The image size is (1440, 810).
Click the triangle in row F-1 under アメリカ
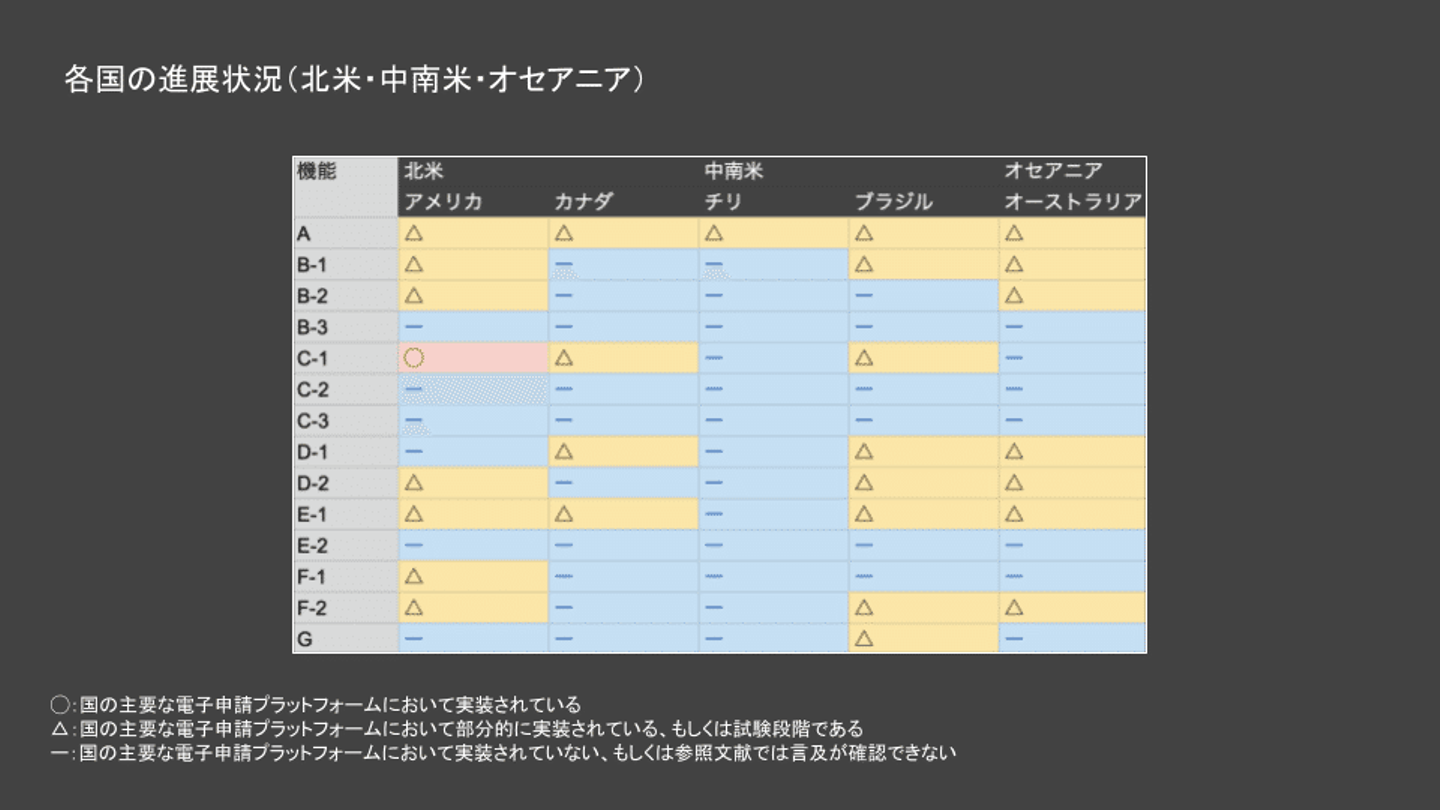pyautogui.click(x=414, y=577)
